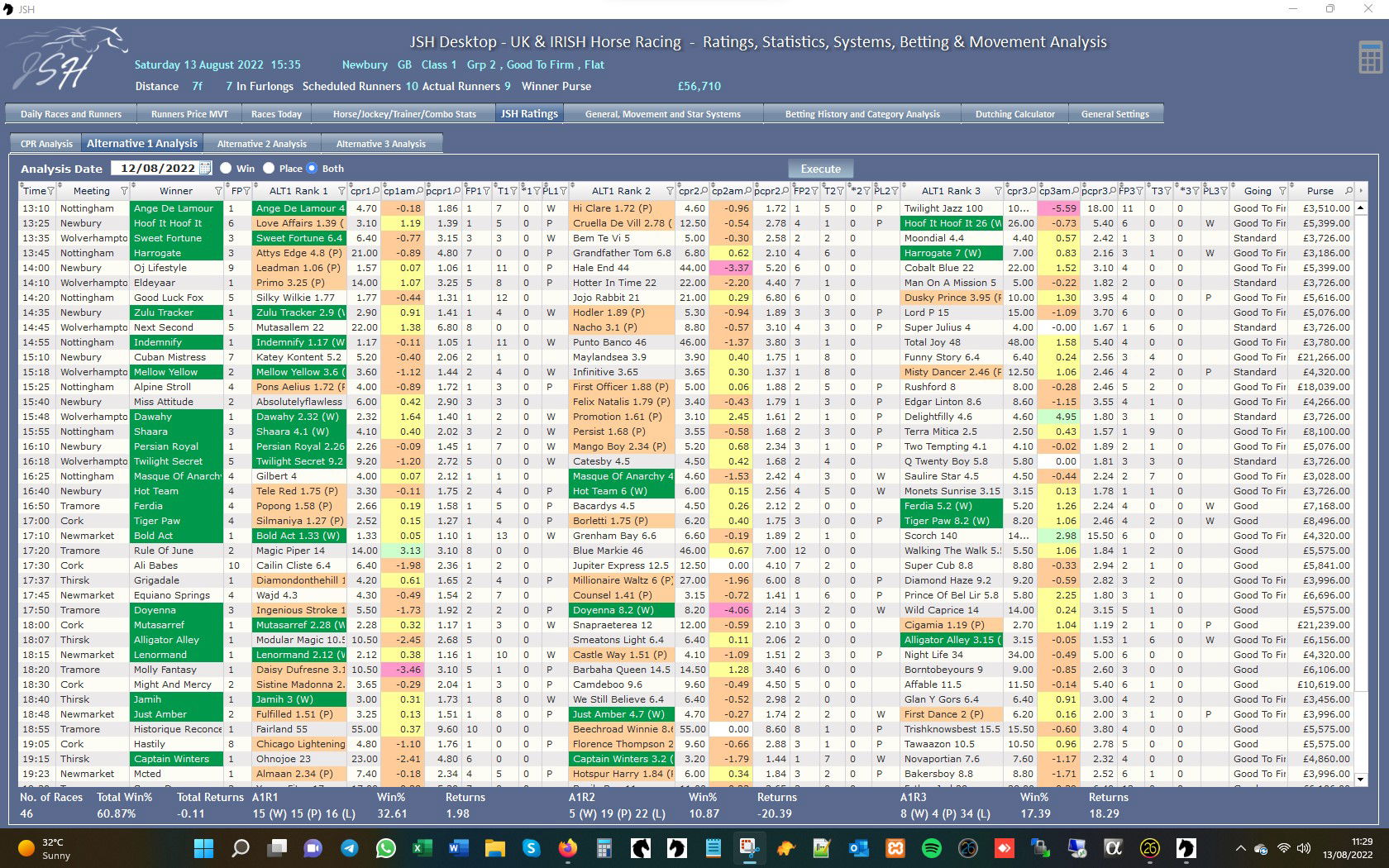1389x868 pixels.
Task: Open the Races Today tab
Action: [276, 114]
